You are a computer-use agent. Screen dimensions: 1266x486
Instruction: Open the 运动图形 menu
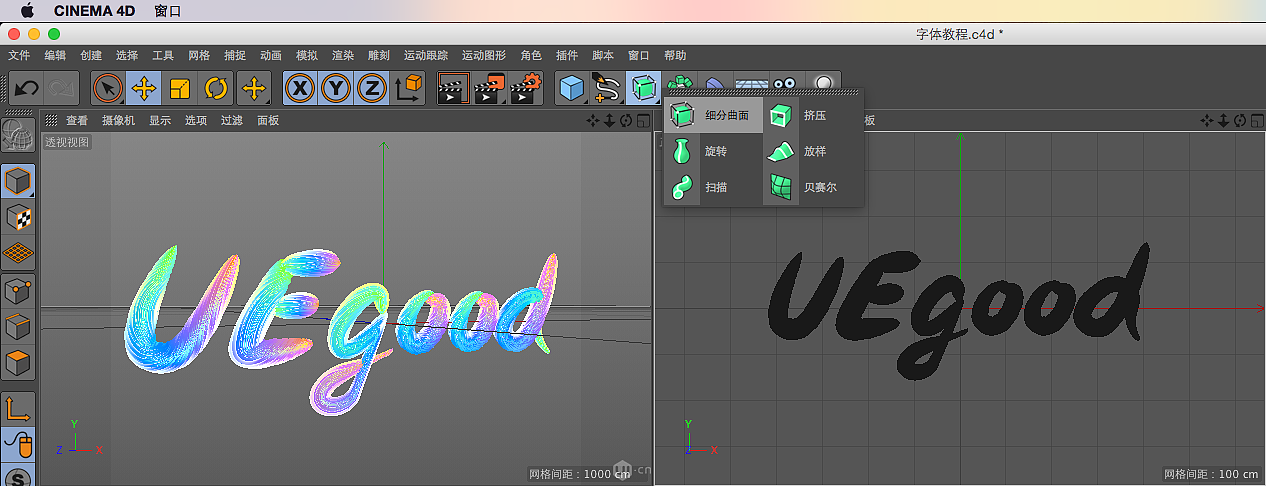tap(484, 55)
